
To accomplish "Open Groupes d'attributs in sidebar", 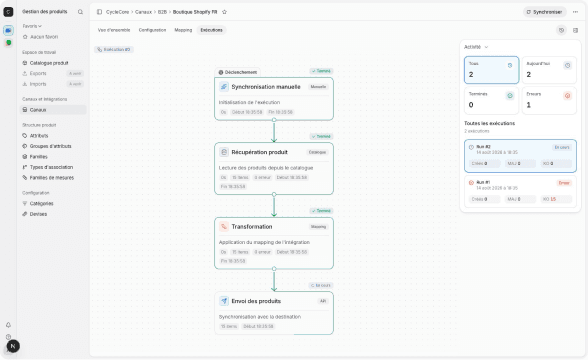I will [x=52, y=146].
